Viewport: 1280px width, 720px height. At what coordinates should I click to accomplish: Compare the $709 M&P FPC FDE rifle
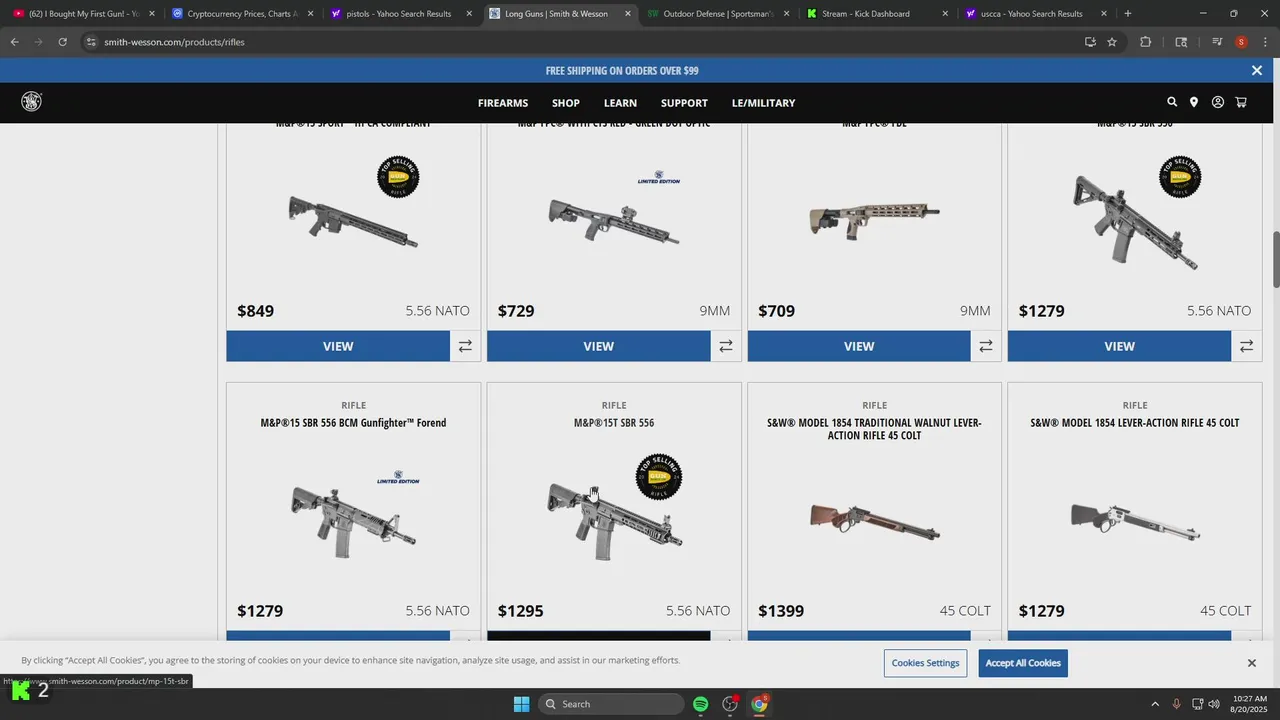click(986, 346)
